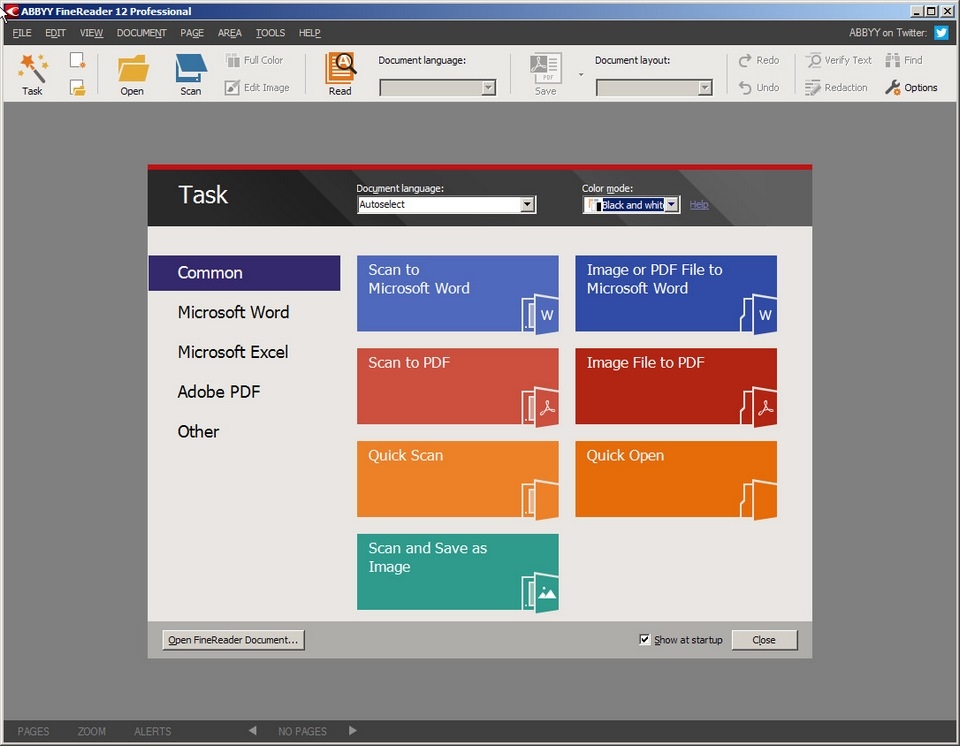960x746 pixels.
Task: Open the Color mode dropdown
Action: pyautogui.click(x=672, y=205)
